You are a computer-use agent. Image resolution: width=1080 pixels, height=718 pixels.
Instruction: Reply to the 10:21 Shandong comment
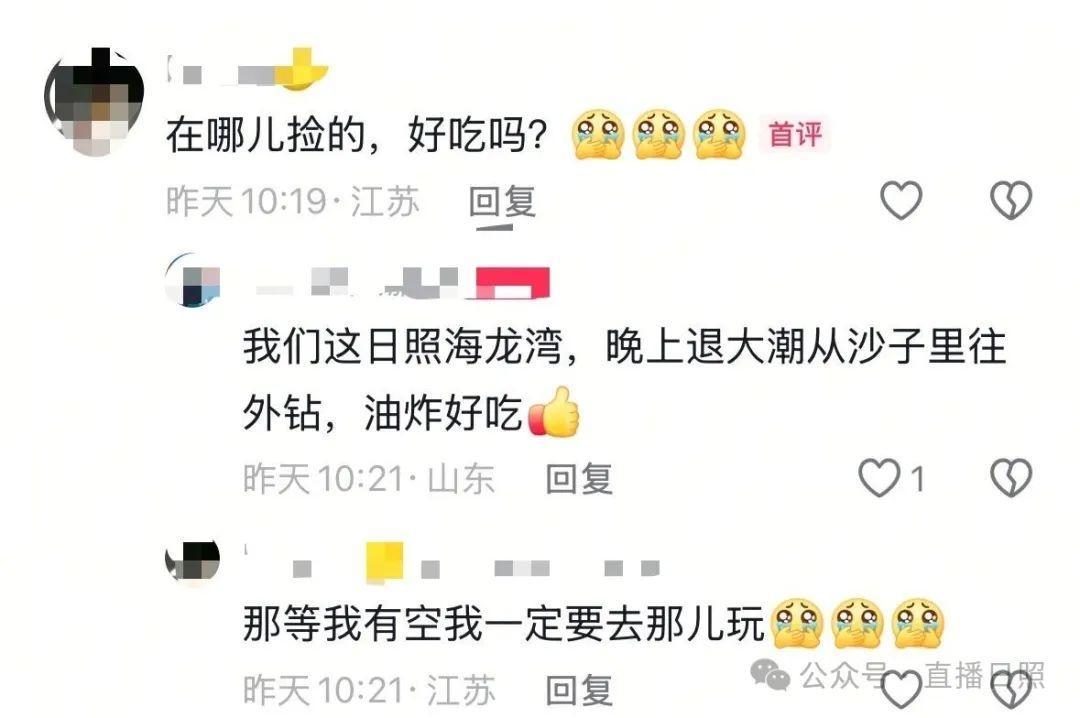tap(579, 479)
